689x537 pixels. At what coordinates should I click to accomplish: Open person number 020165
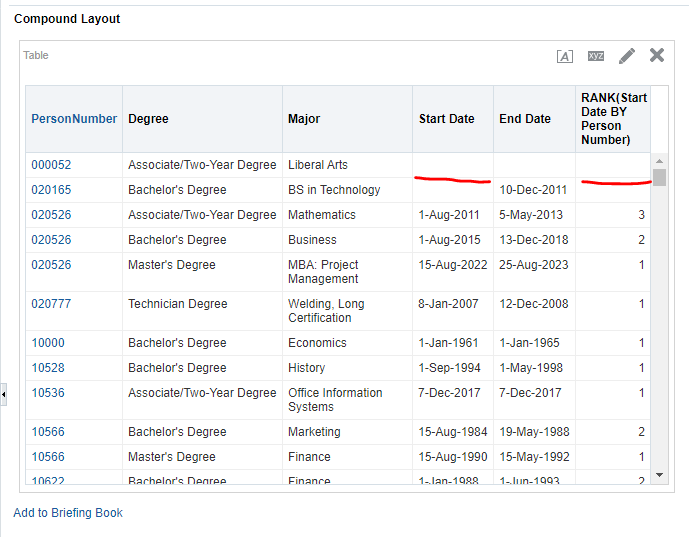click(x=51, y=190)
